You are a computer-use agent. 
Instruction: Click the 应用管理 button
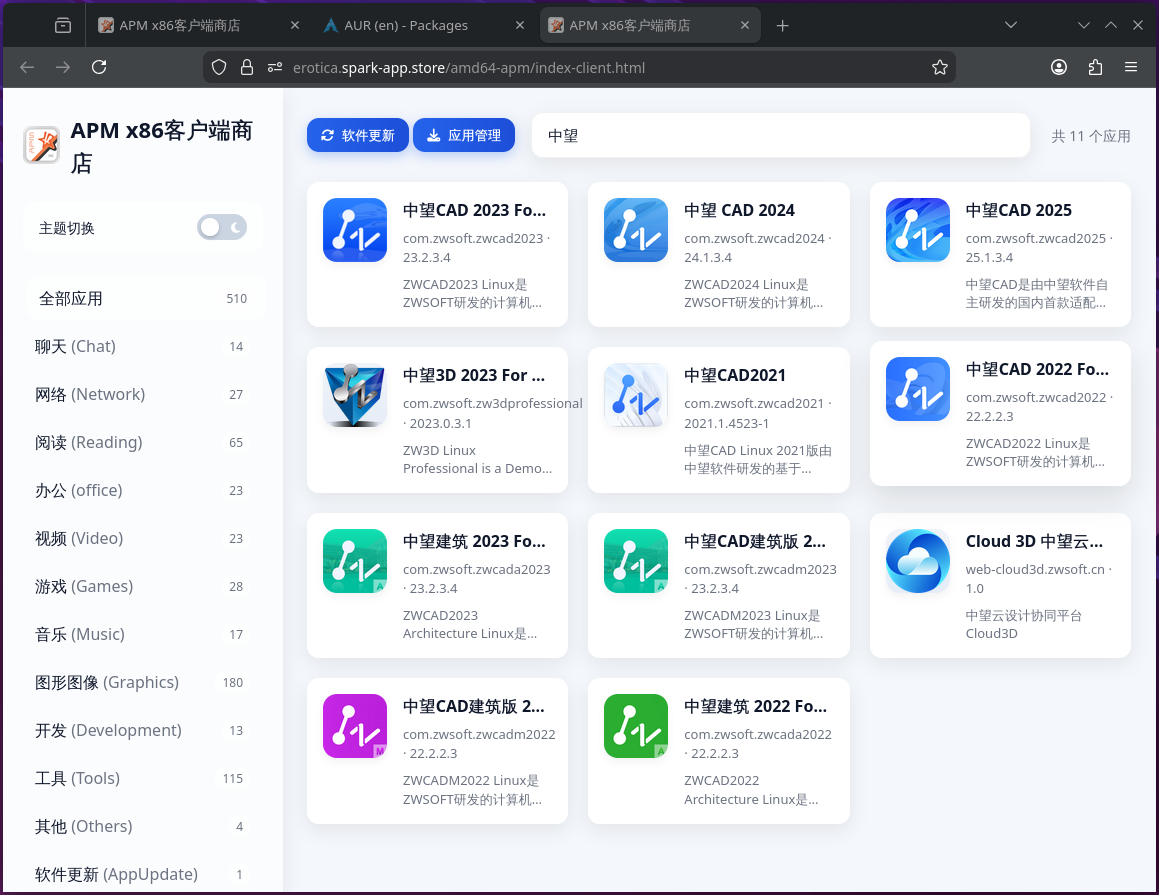click(x=464, y=135)
